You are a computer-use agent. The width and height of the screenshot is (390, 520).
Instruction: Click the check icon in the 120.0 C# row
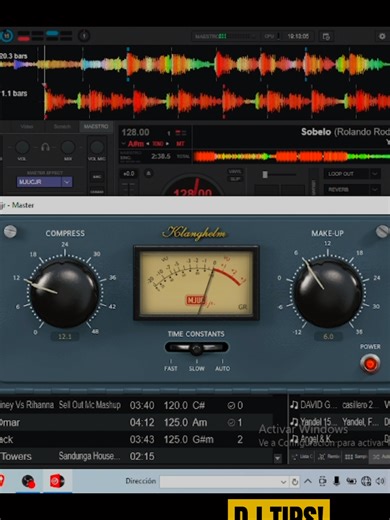click(231, 405)
